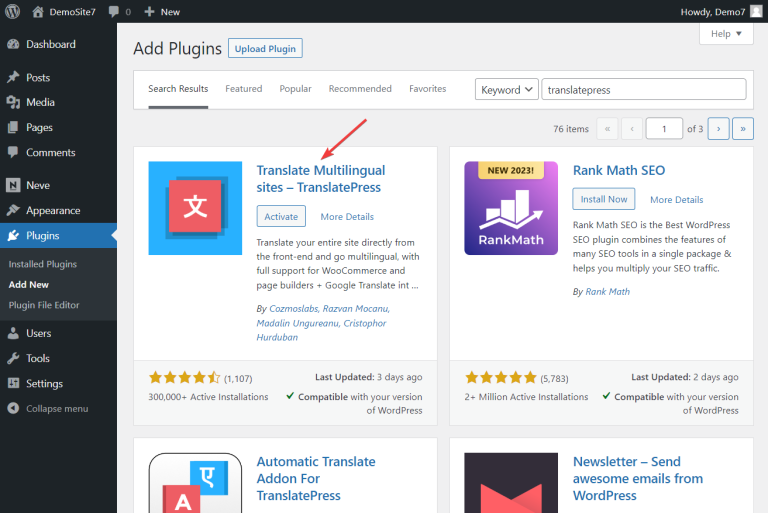This screenshot has width=768, height=513.
Task: Open the Keyword search type dropdown
Action: pos(506,90)
